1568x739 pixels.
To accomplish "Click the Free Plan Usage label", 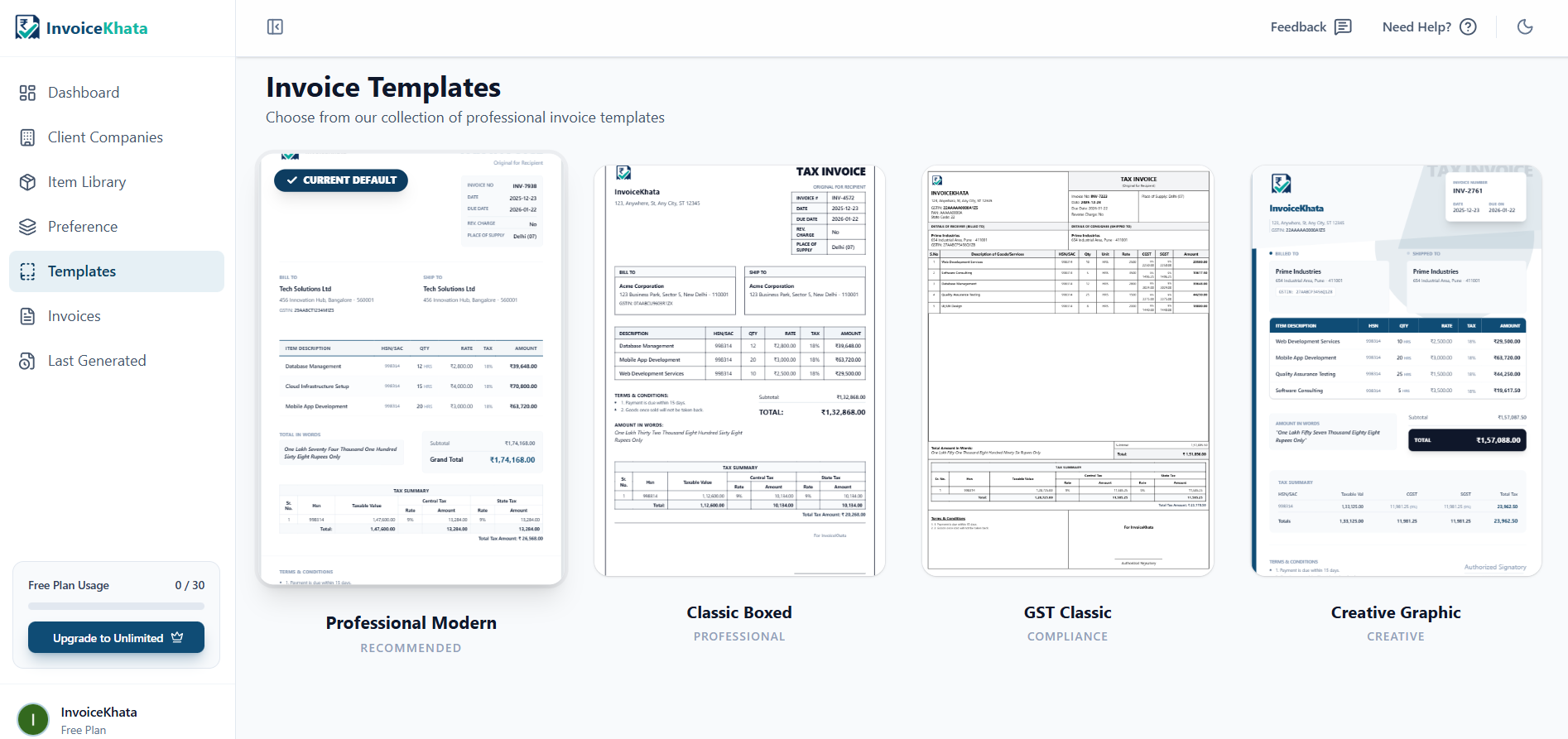I will [x=69, y=585].
